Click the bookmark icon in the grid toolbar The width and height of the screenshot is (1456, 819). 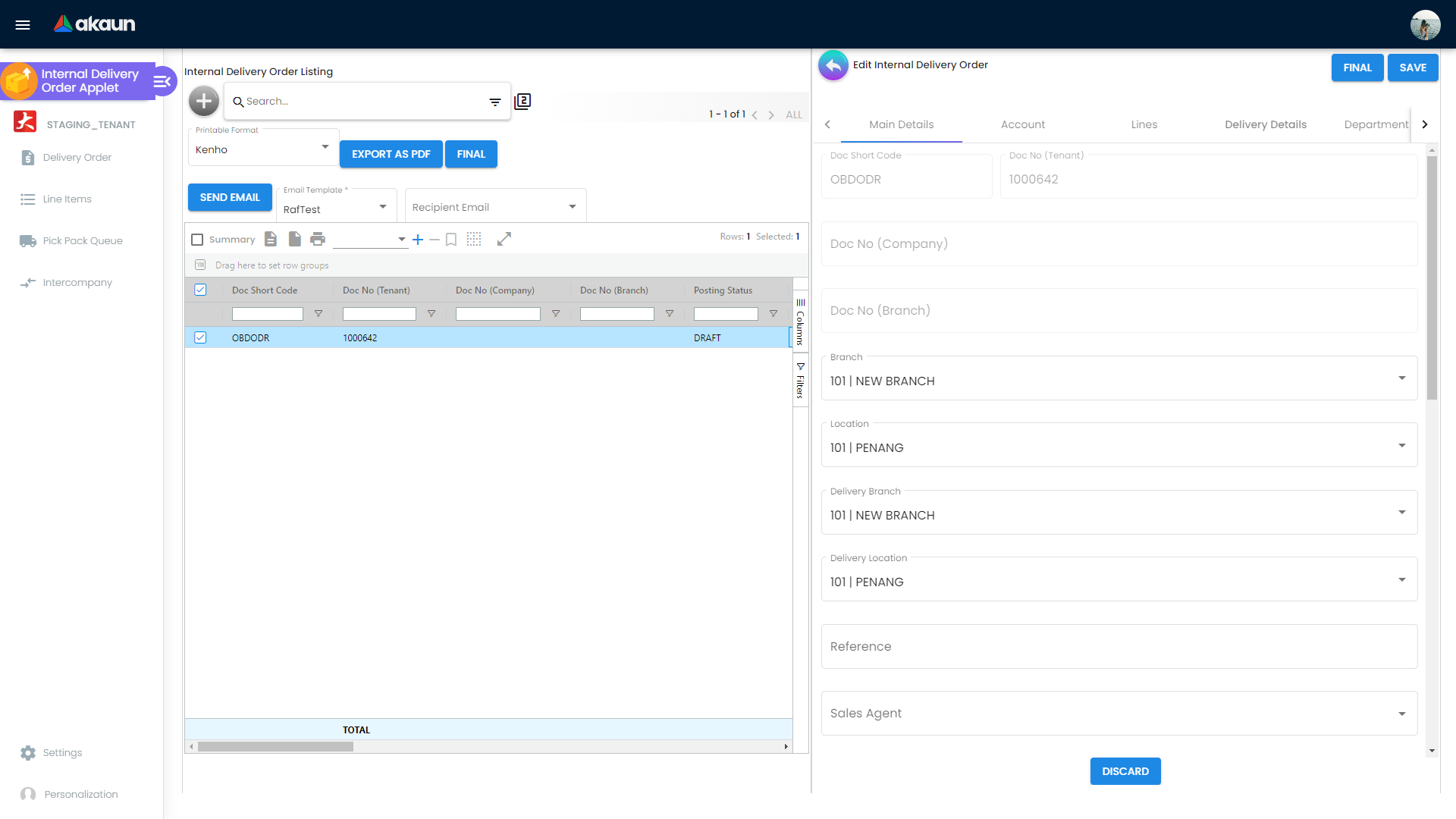tap(451, 239)
